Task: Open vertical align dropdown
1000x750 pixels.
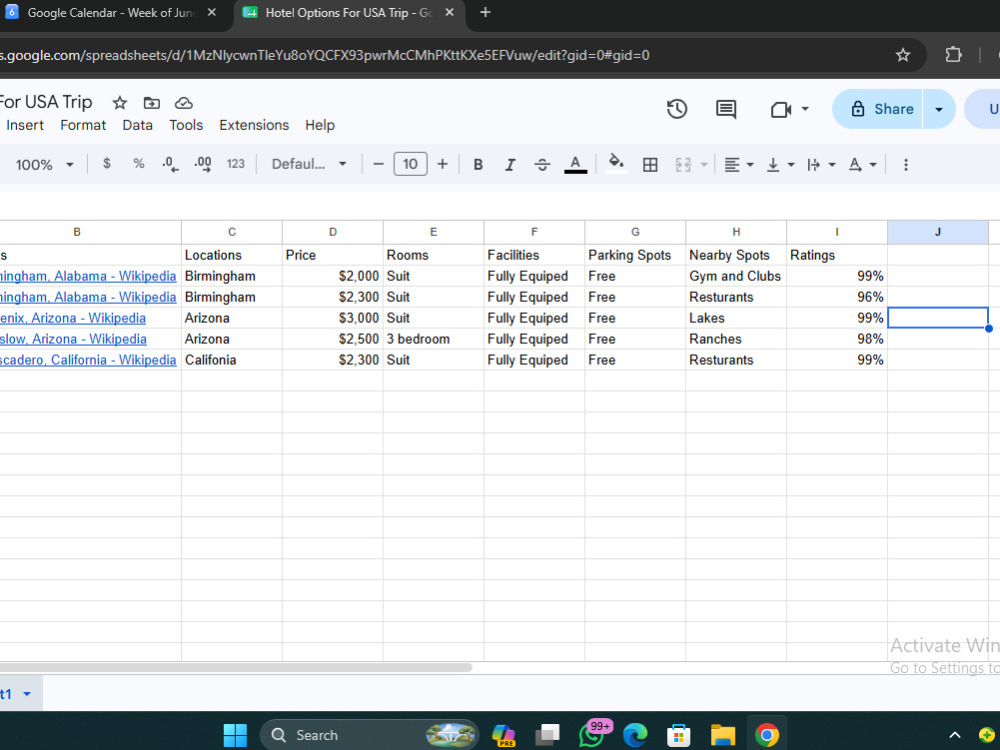Action: point(780,165)
